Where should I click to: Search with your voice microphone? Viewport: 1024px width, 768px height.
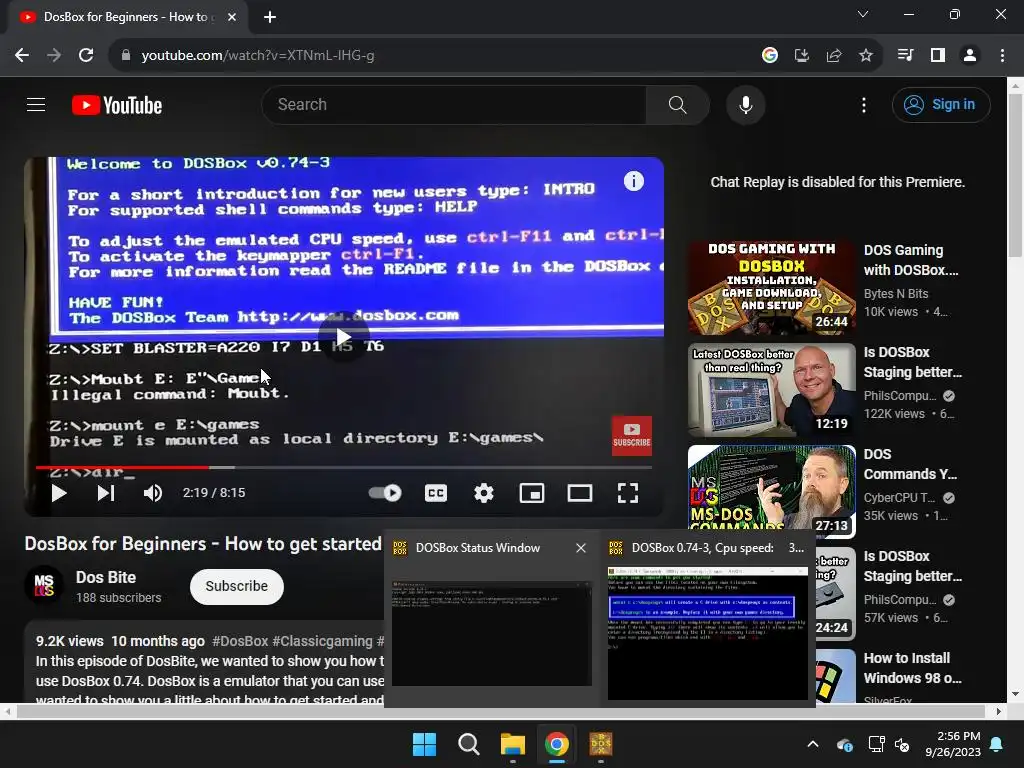[745, 104]
